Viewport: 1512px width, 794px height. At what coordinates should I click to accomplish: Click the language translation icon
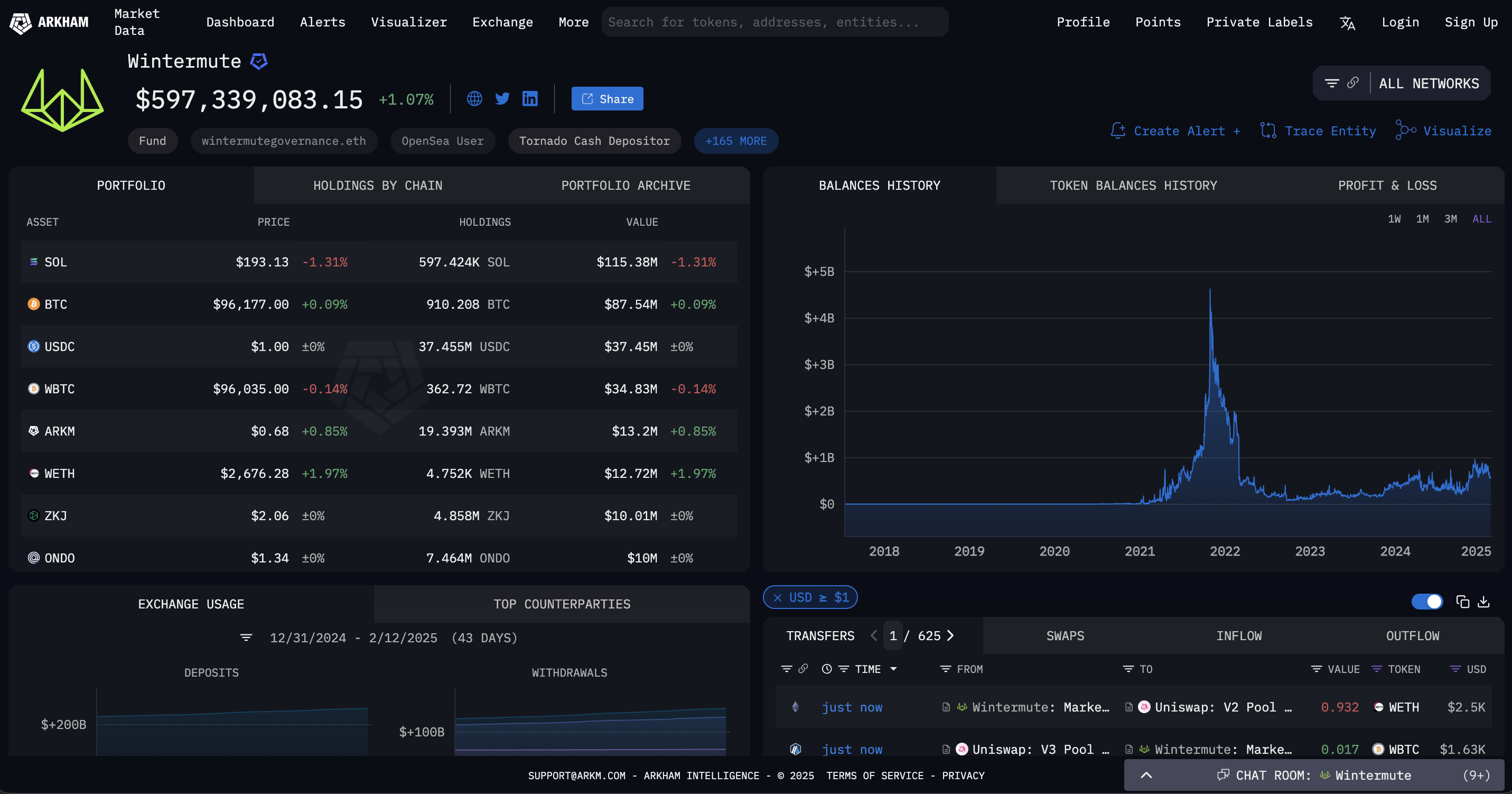pos(1347,22)
